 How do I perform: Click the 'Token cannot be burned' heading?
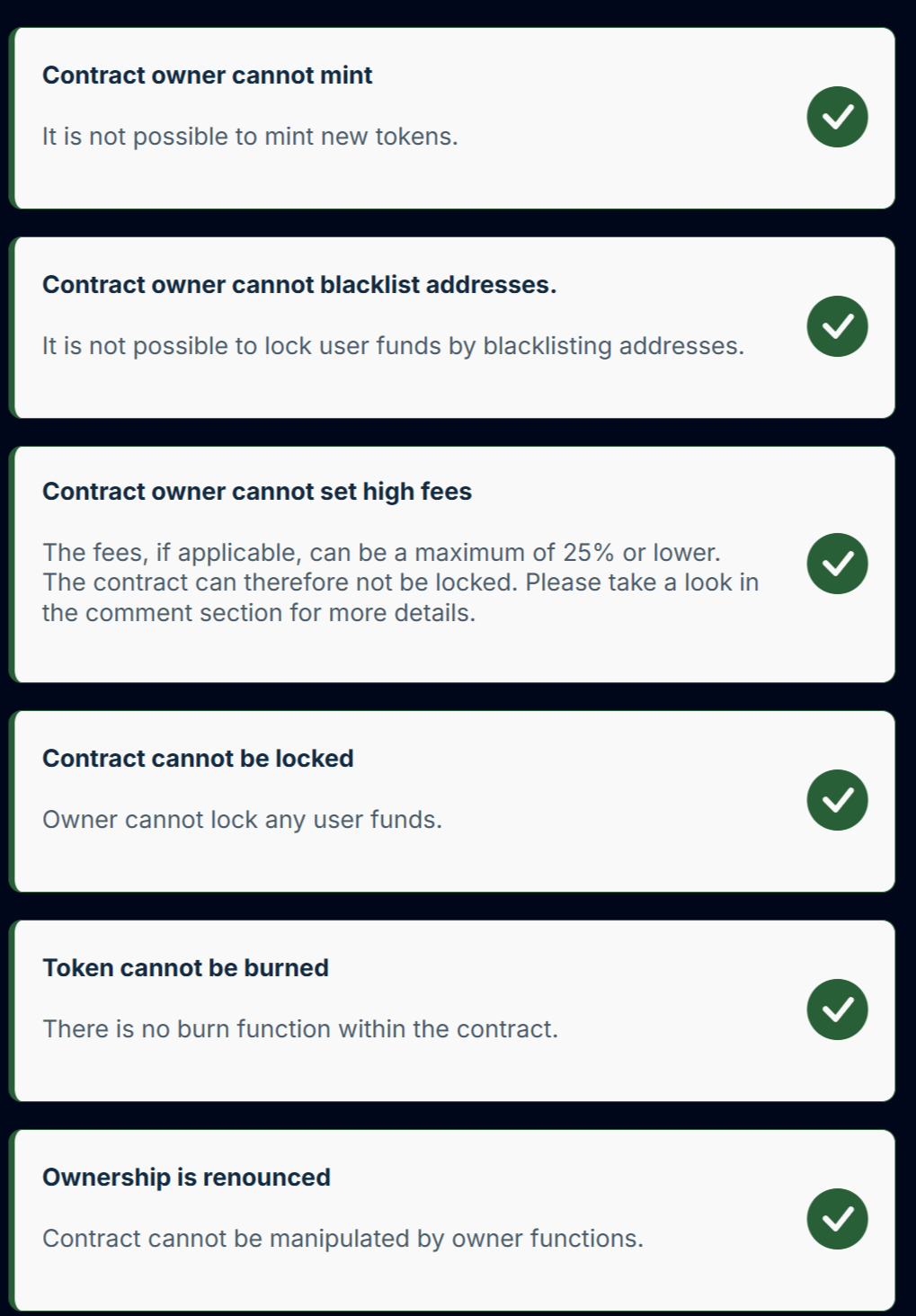coord(185,968)
